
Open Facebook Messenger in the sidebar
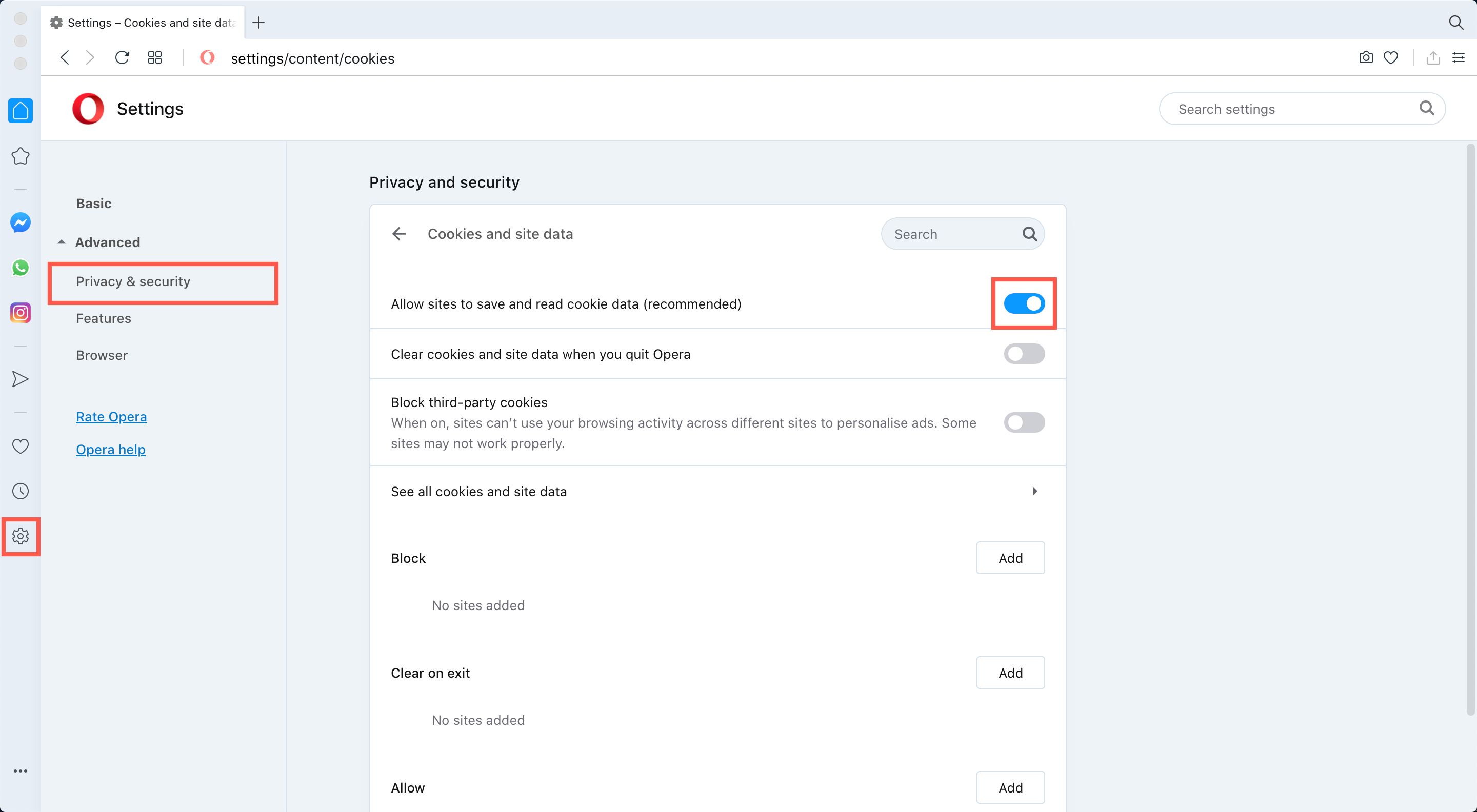tap(20, 223)
